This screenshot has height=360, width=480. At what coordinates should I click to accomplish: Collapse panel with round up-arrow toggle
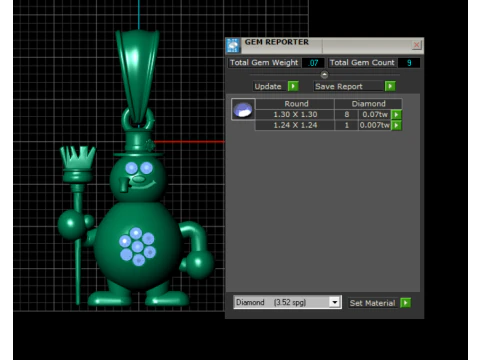tap(324, 75)
